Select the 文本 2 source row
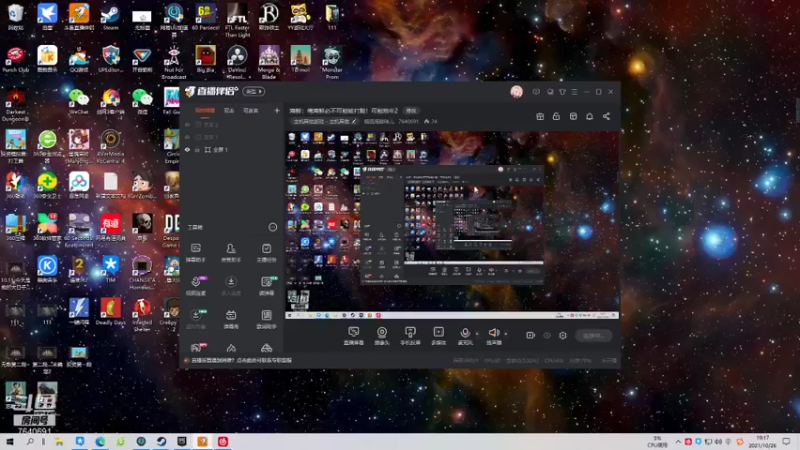 pos(232,124)
